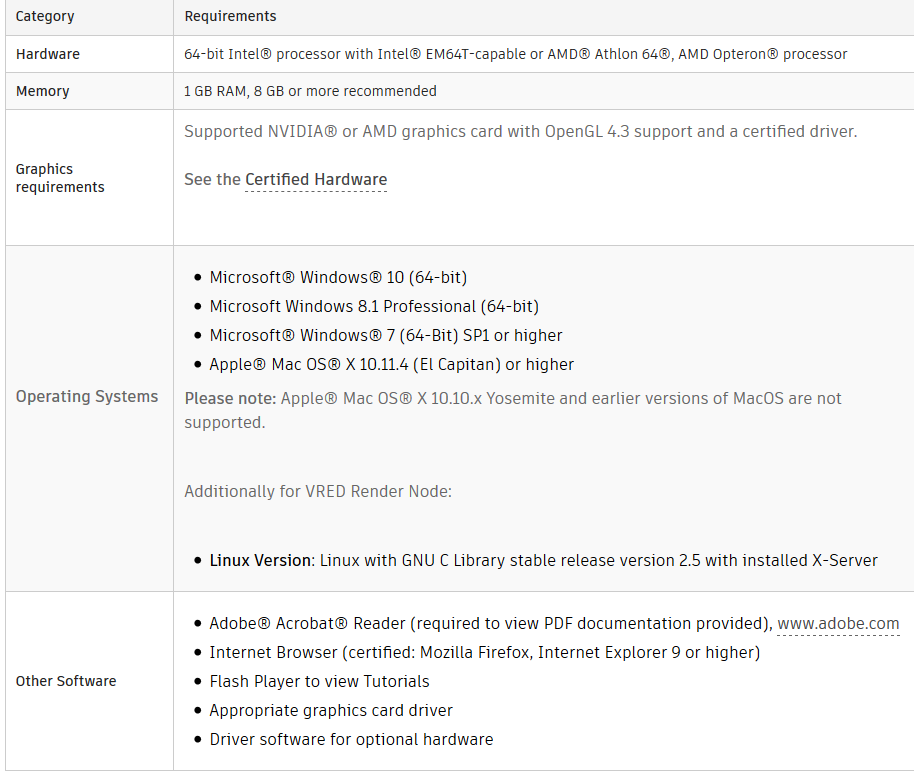Click the Additionally for VRED Render Node text
Image resolution: width=914 pixels, height=771 pixels.
[x=318, y=491]
